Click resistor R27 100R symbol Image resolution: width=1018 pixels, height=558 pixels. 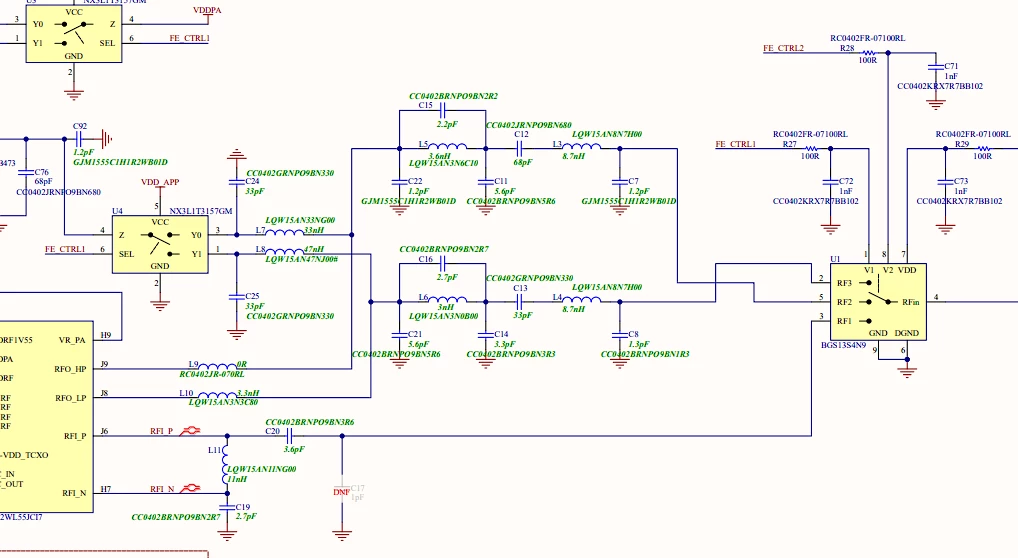point(810,149)
